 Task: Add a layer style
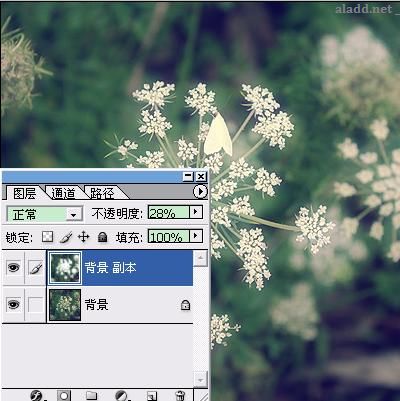37,396
